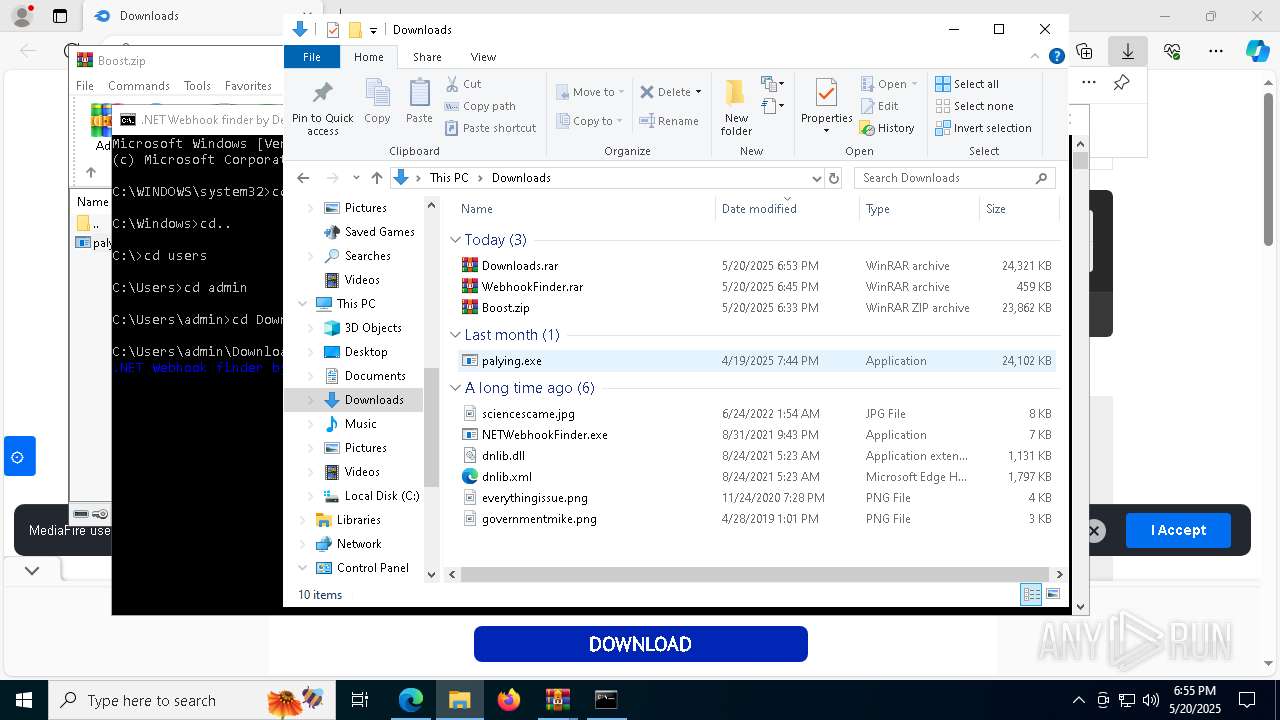The image size is (1280, 720).
Task: Select Local Disk (C:) in tree
Action: (x=382, y=496)
